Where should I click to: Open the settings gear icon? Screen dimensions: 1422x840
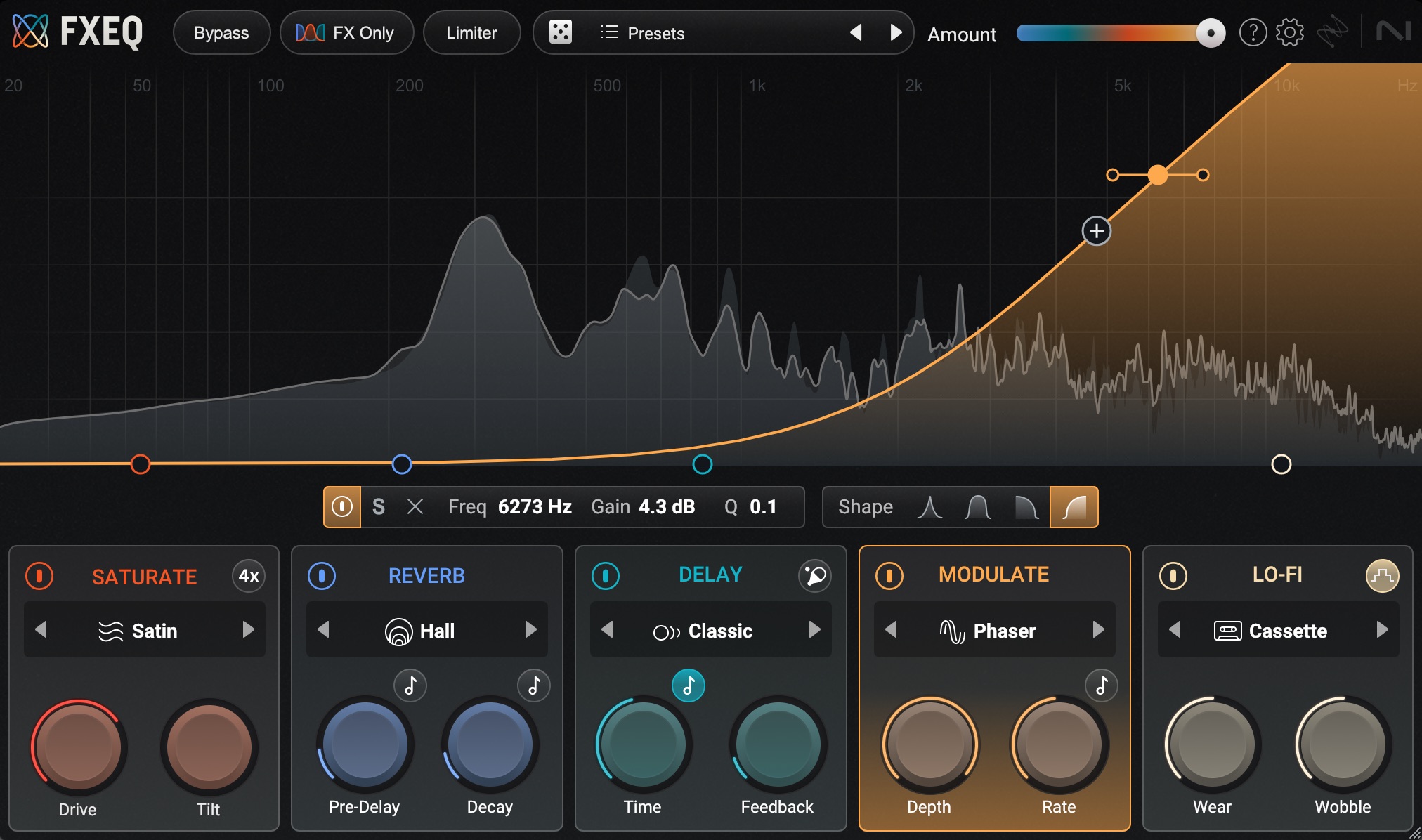pyautogui.click(x=1289, y=32)
